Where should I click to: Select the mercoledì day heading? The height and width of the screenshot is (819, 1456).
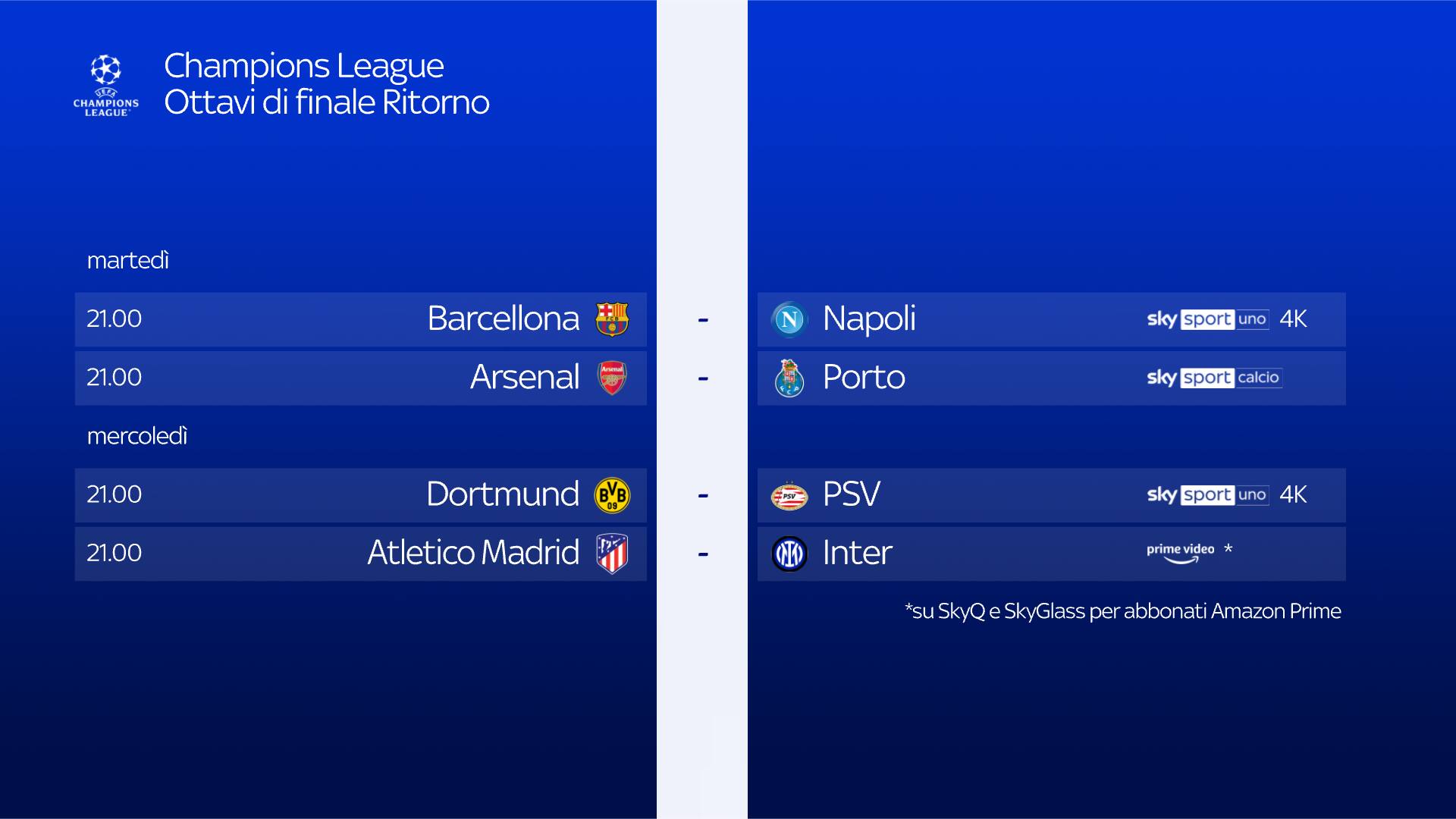137,436
